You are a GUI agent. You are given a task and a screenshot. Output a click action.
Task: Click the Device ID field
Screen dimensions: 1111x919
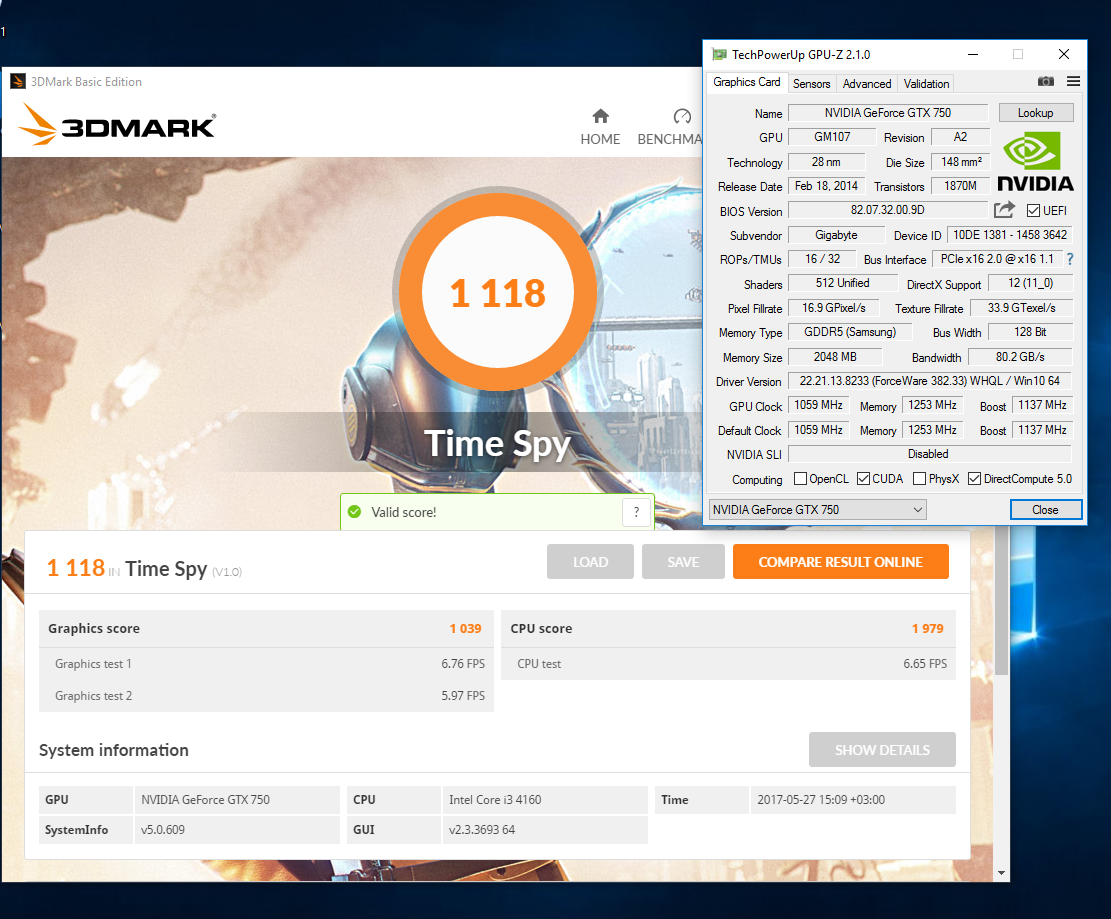[x=1010, y=235]
